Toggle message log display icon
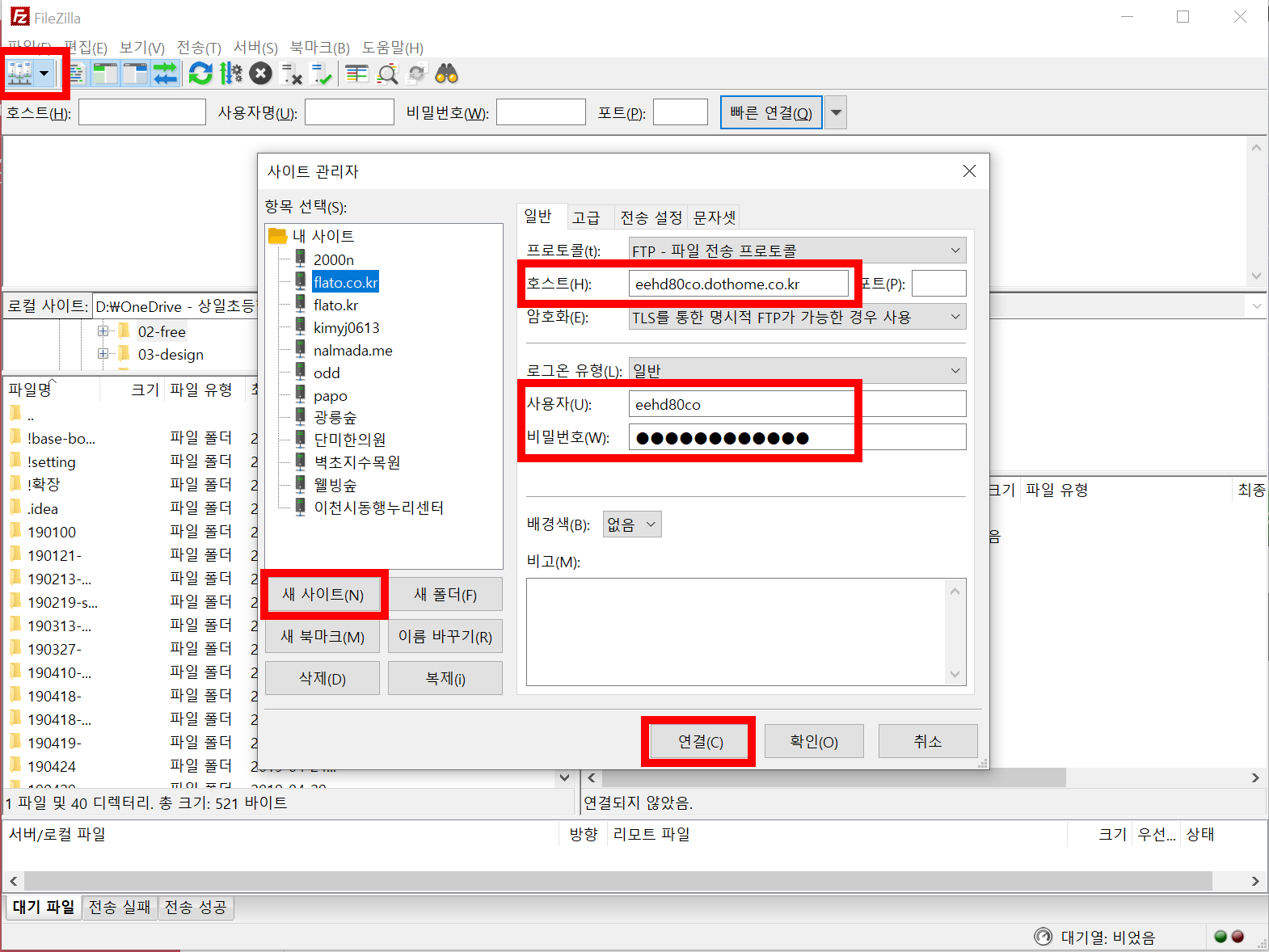Viewport: 1269px width, 952px height. [x=77, y=74]
